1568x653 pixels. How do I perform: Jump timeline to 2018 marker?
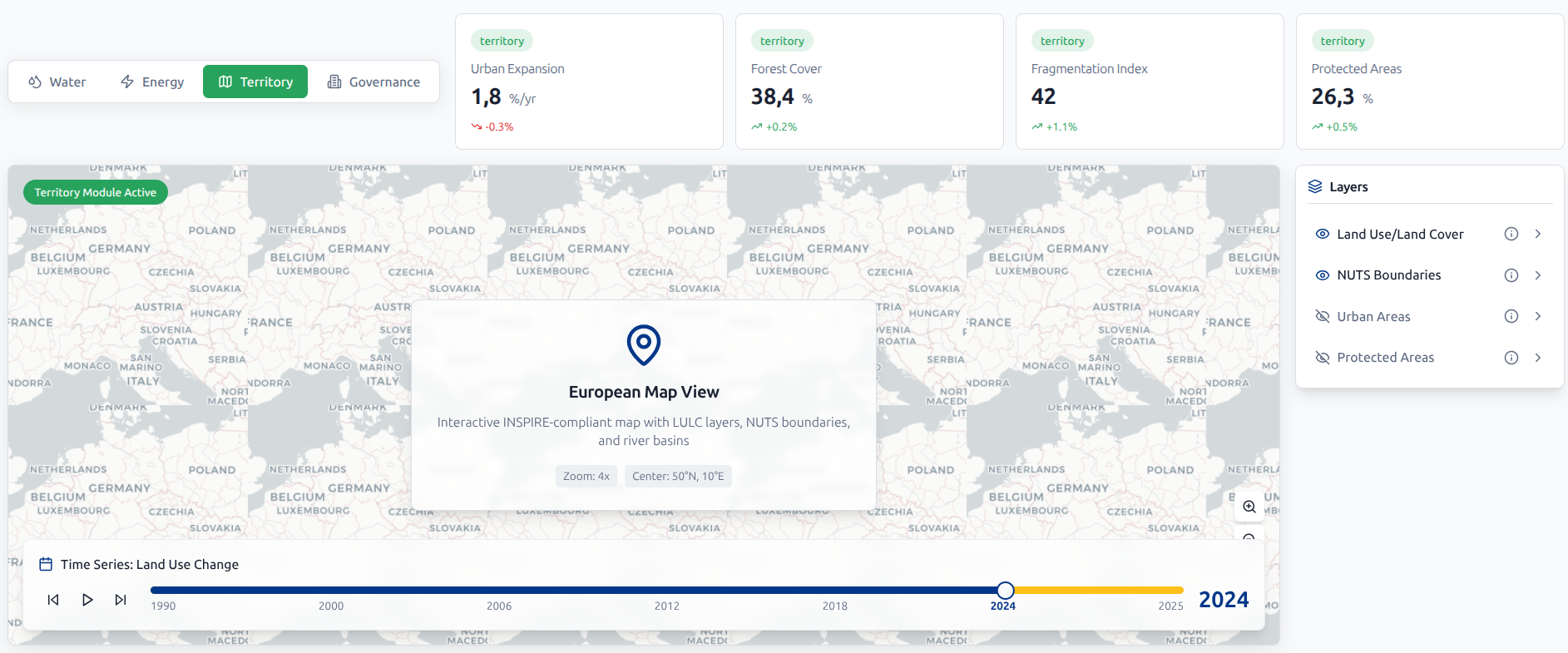tap(835, 606)
